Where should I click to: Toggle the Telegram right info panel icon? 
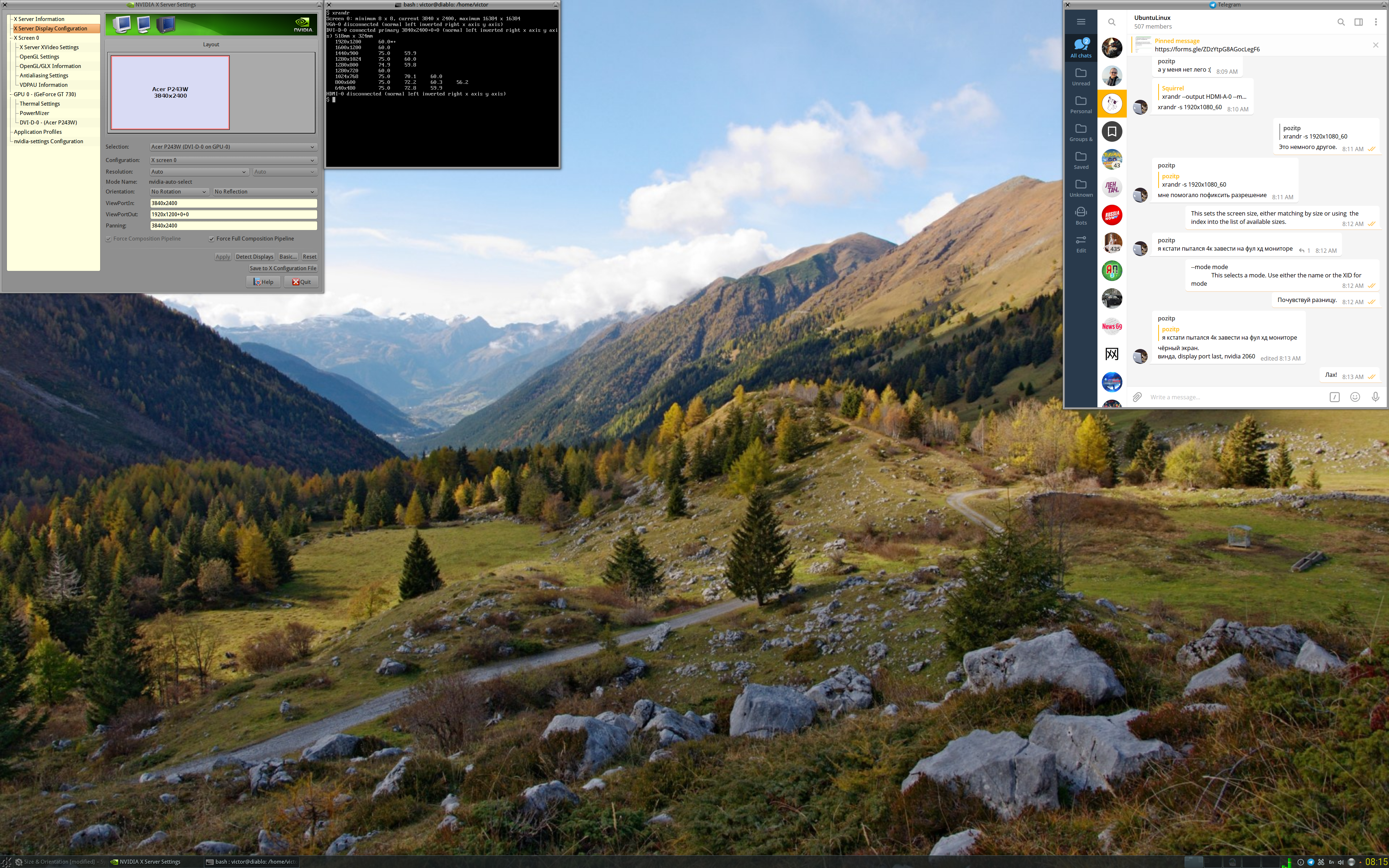point(1359,22)
